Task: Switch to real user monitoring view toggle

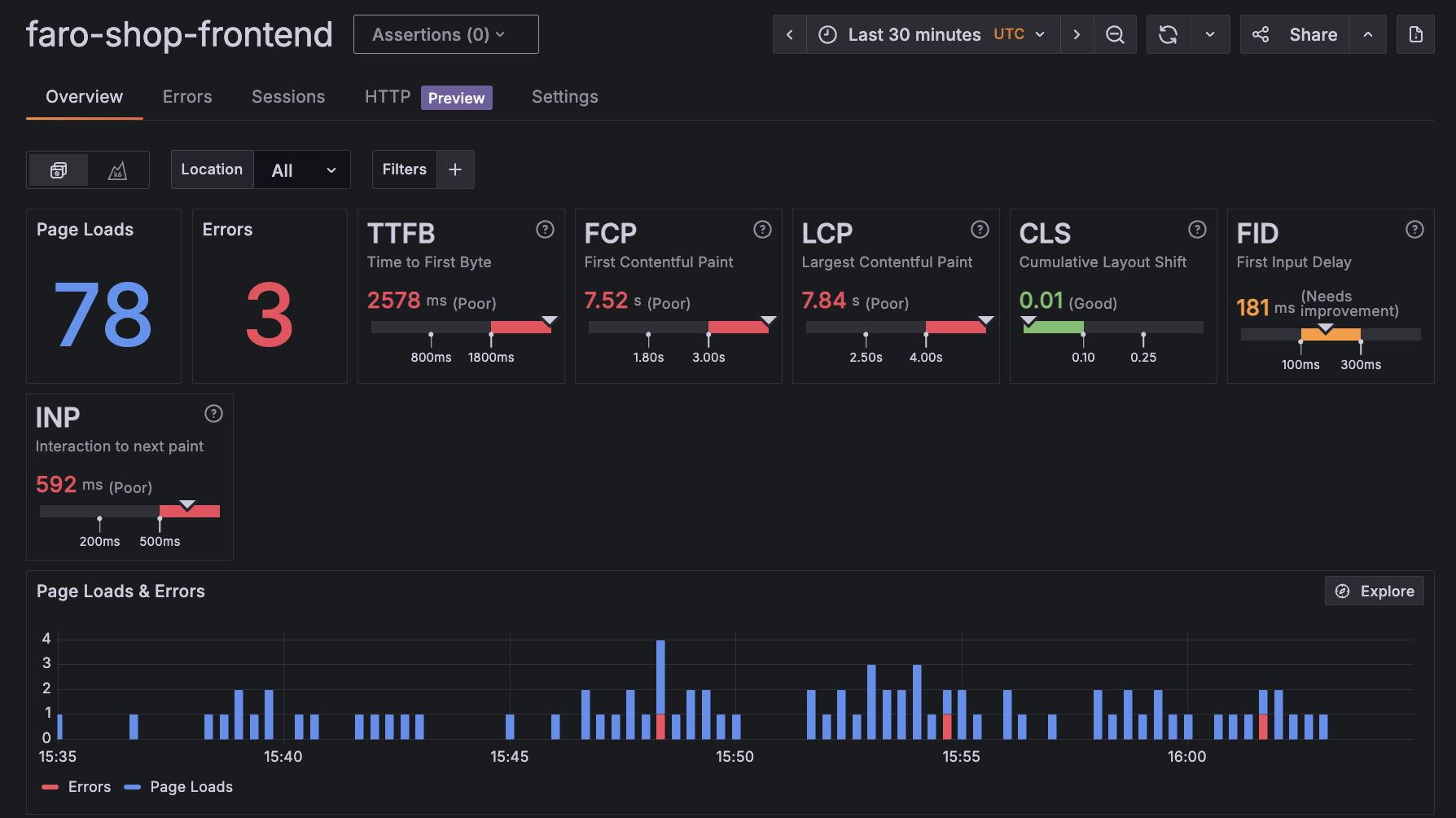Action: click(59, 169)
